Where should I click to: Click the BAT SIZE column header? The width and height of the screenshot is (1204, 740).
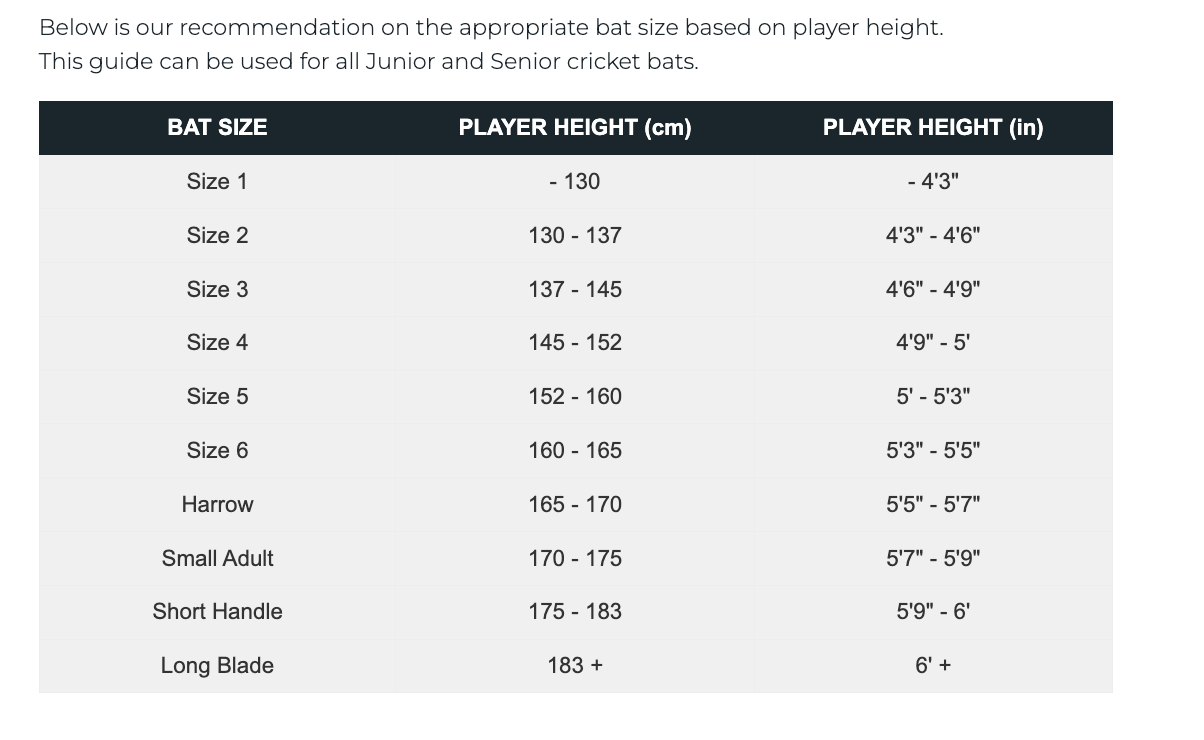click(217, 128)
